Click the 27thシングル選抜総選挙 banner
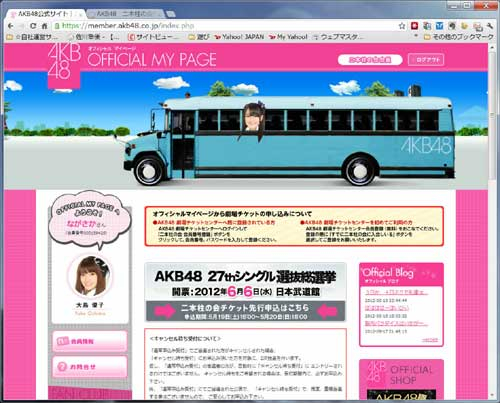Screen dimensions: 500x403 coord(246,282)
